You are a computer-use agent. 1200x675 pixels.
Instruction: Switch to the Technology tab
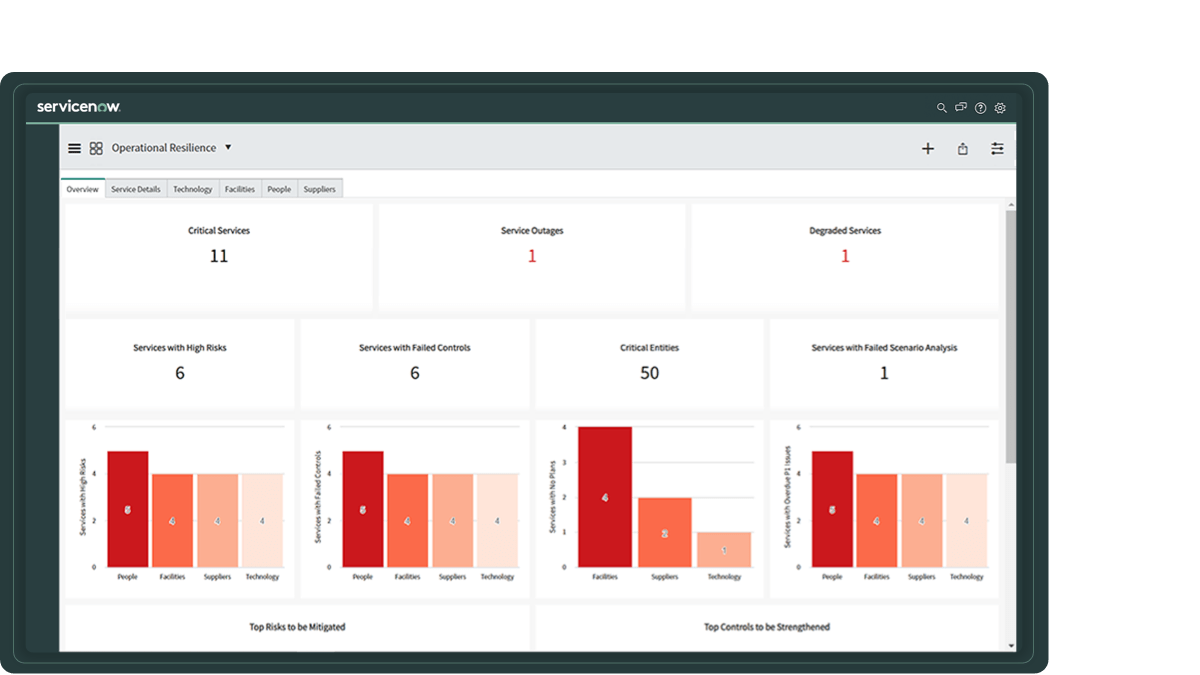pyautogui.click(x=192, y=188)
